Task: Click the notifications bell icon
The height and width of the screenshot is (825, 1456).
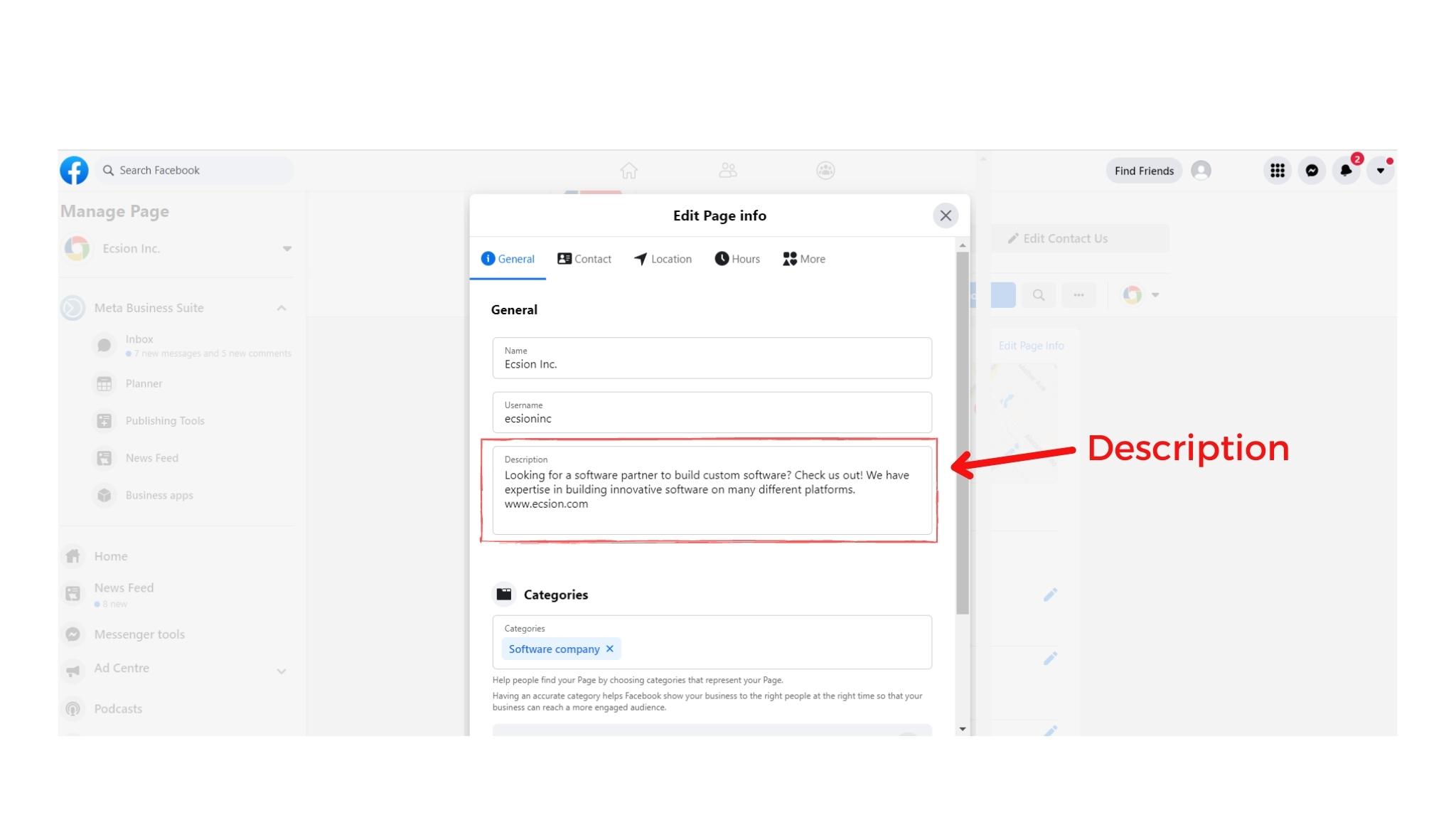Action: (x=1346, y=170)
